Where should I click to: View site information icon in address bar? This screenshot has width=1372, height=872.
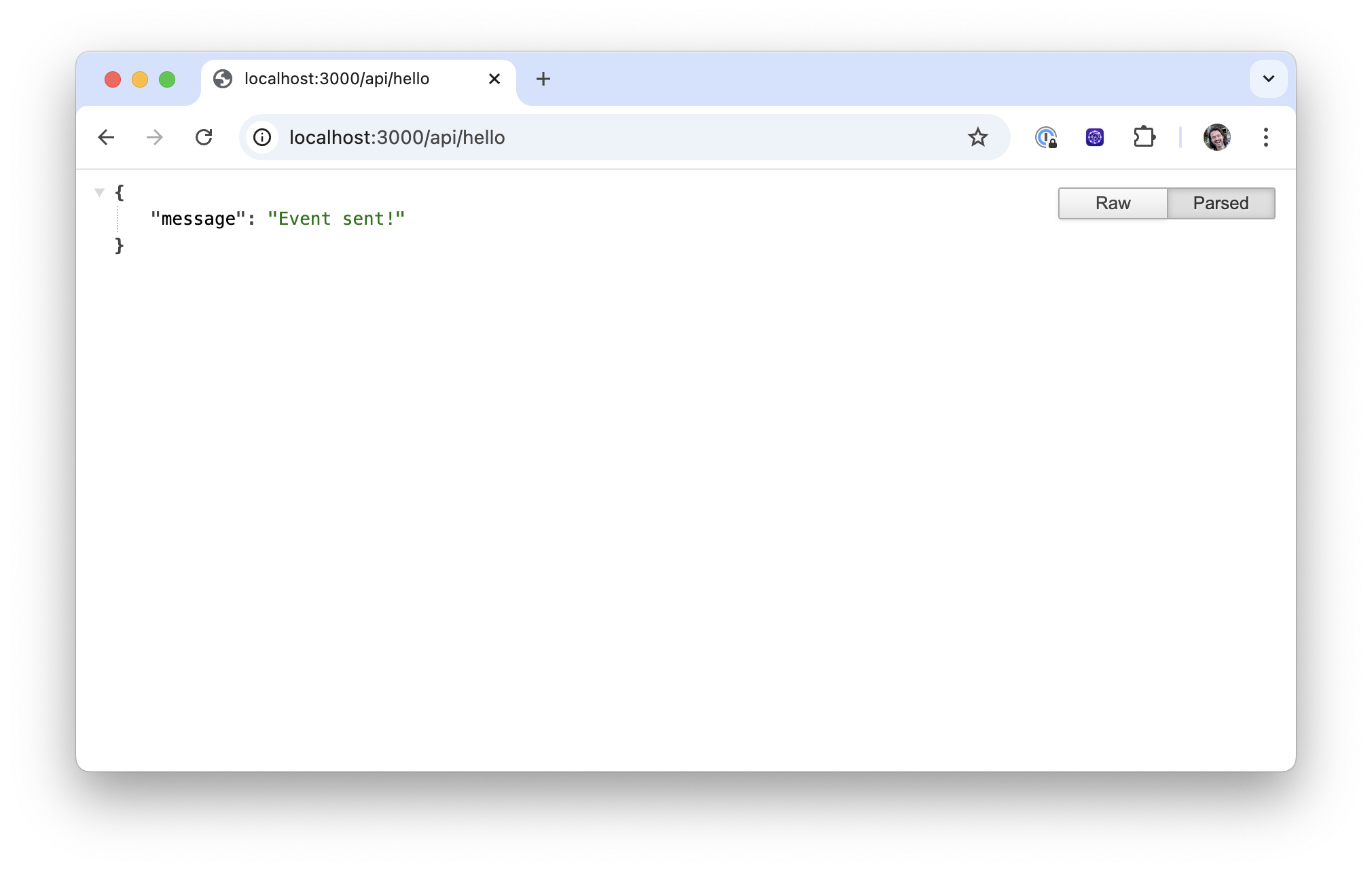(262, 137)
